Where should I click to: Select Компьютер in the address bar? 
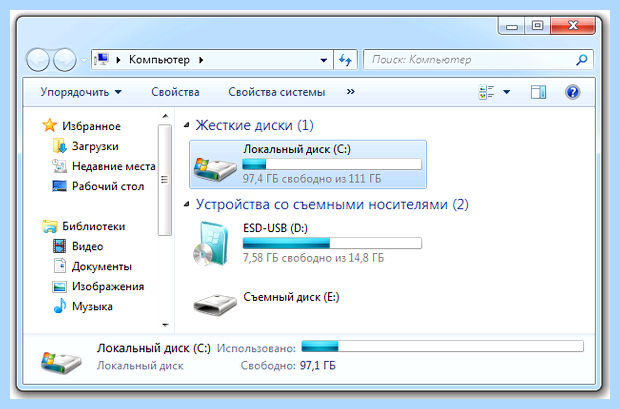pos(159,60)
